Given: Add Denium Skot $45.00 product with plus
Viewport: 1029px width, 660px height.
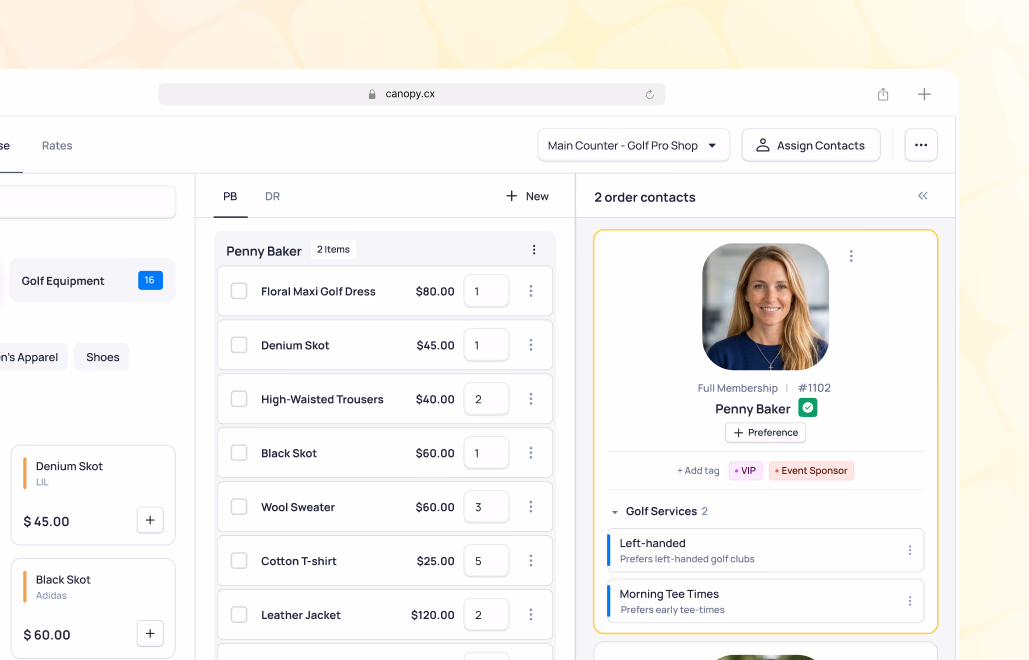Looking at the screenshot, I should 150,520.
